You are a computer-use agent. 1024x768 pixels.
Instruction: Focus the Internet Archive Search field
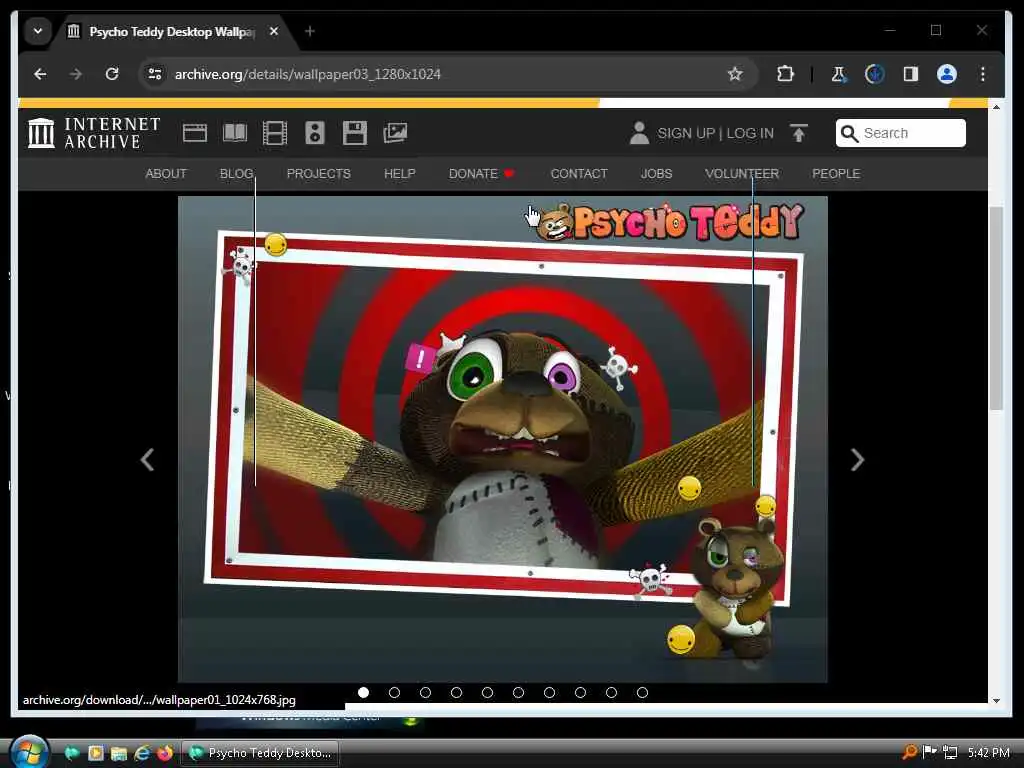pyautogui.click(x=901, y=133)
